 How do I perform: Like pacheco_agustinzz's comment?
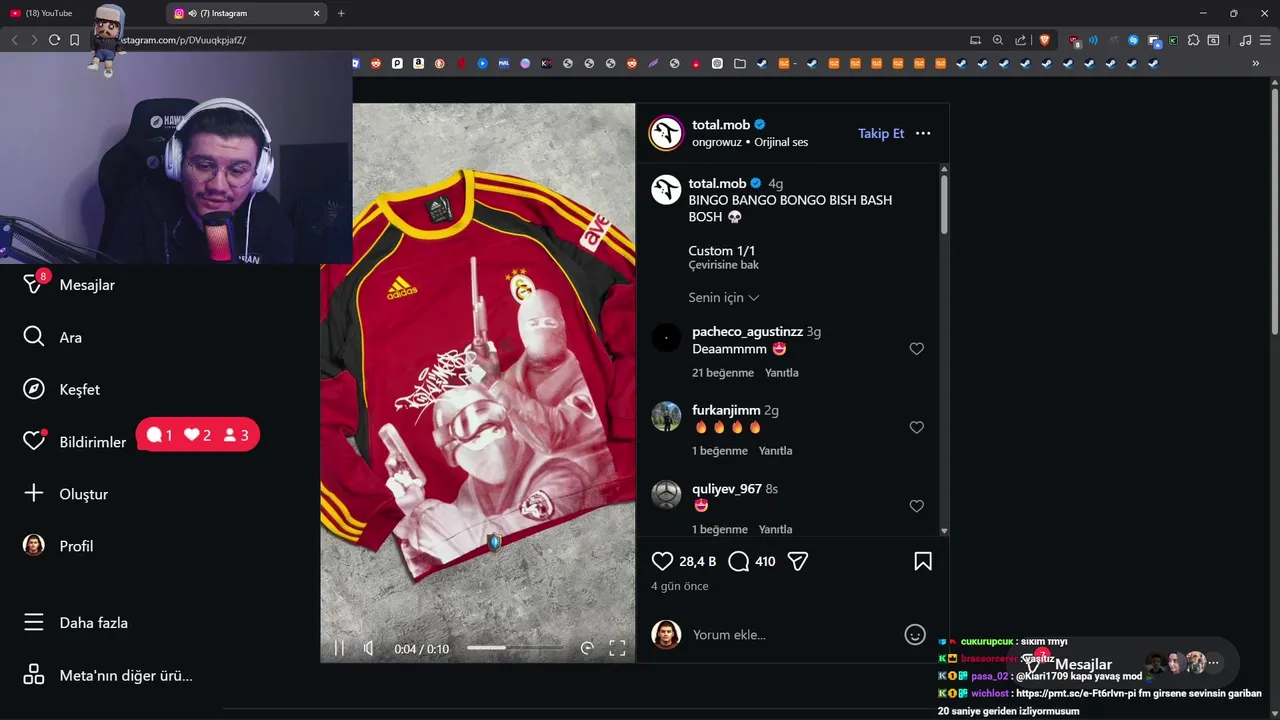917,349
